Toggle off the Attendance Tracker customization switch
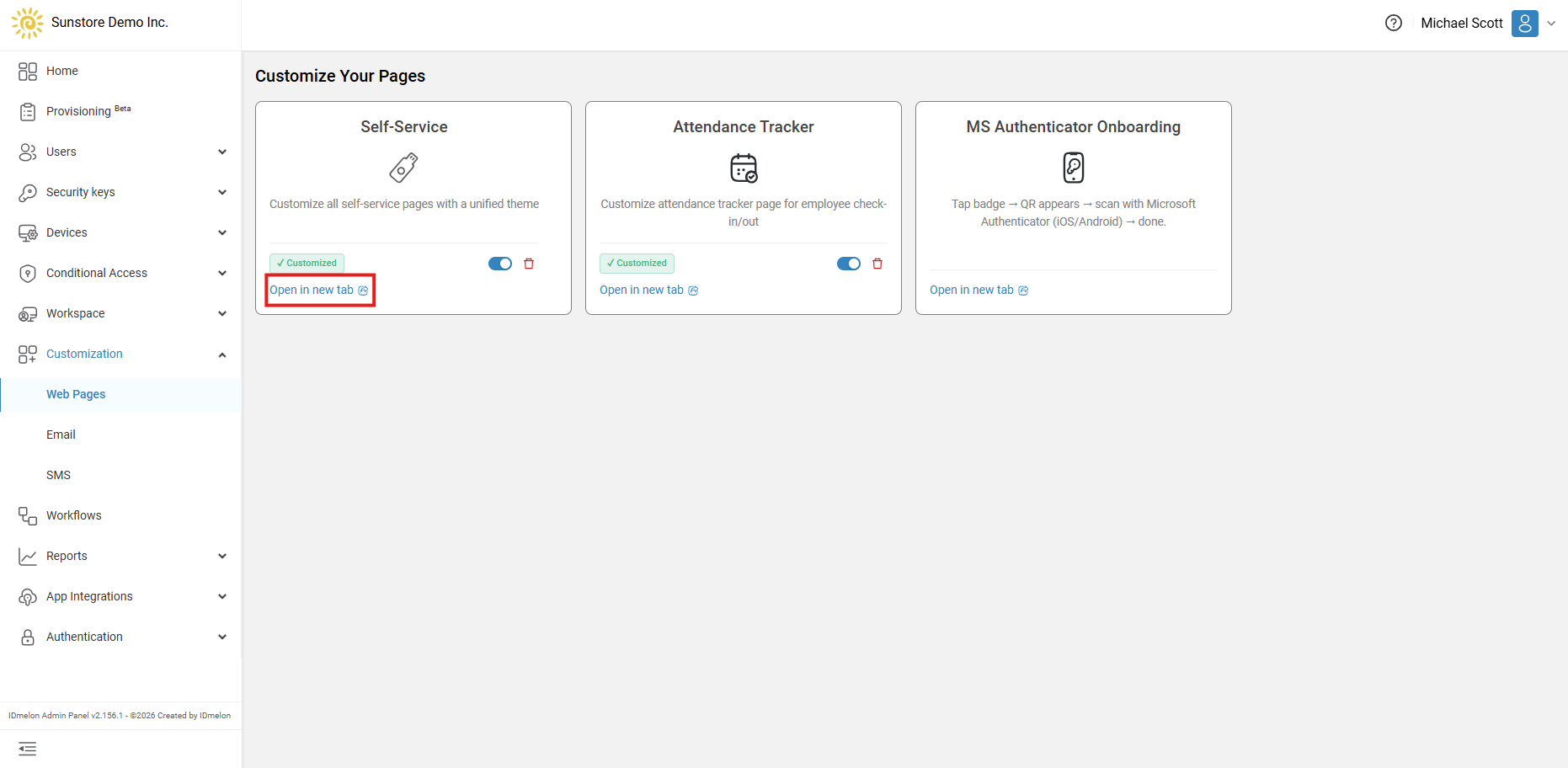The width and height of the screenshot is (1568, 768). [x=849, y=264]
